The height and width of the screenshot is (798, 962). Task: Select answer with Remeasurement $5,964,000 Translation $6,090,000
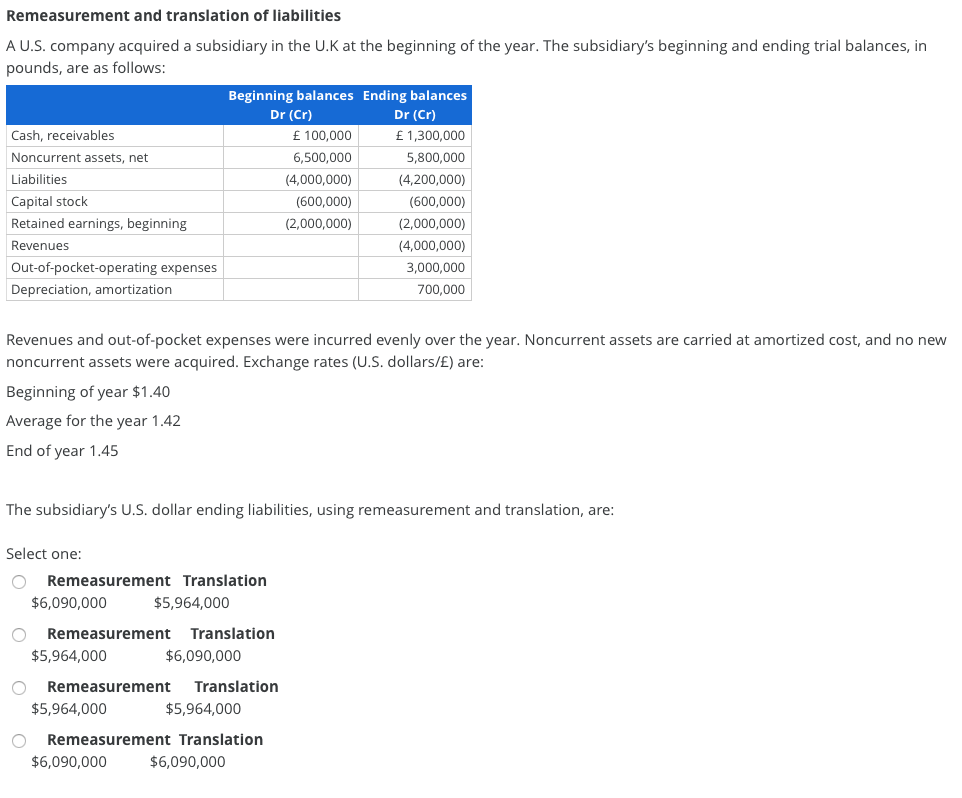click(18, 634)
